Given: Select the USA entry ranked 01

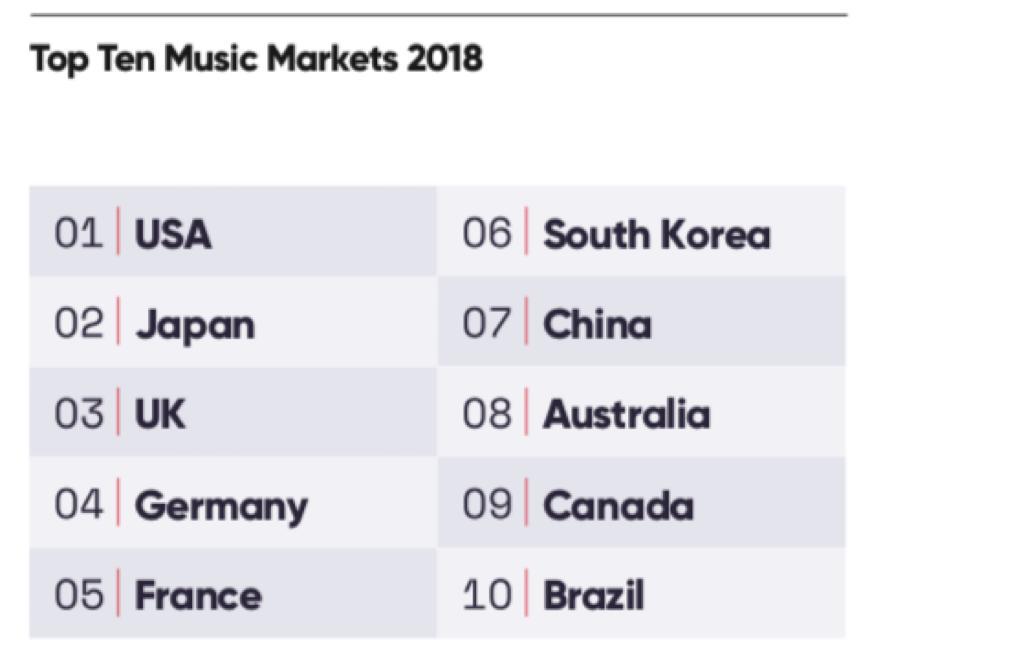Looking at the screenshot, I should 233,231.
